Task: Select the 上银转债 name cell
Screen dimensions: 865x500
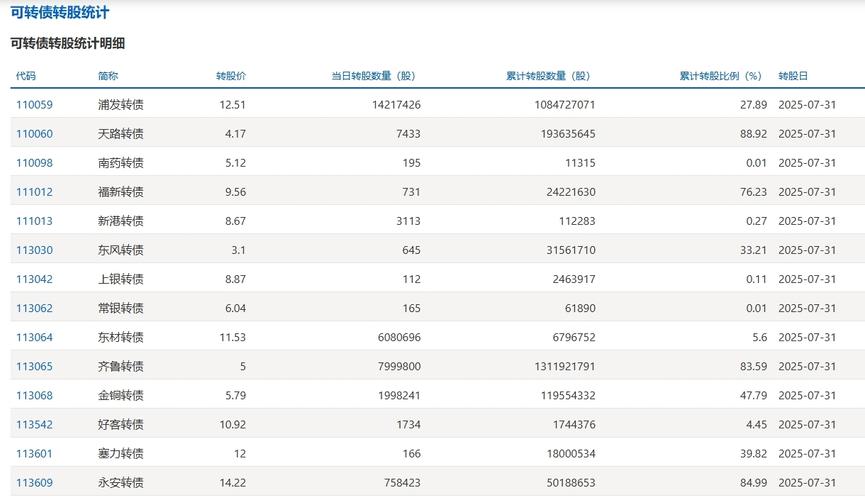Action: pos(121,279)
